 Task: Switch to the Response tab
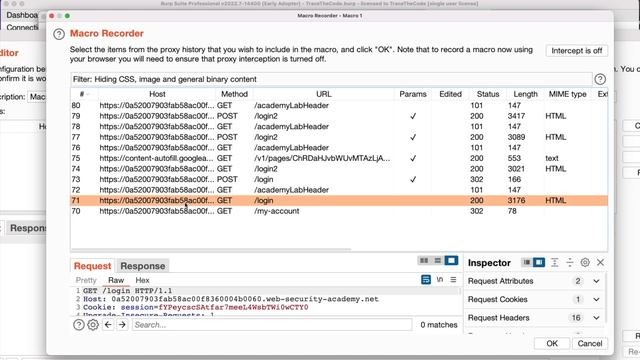pos(142,266)
